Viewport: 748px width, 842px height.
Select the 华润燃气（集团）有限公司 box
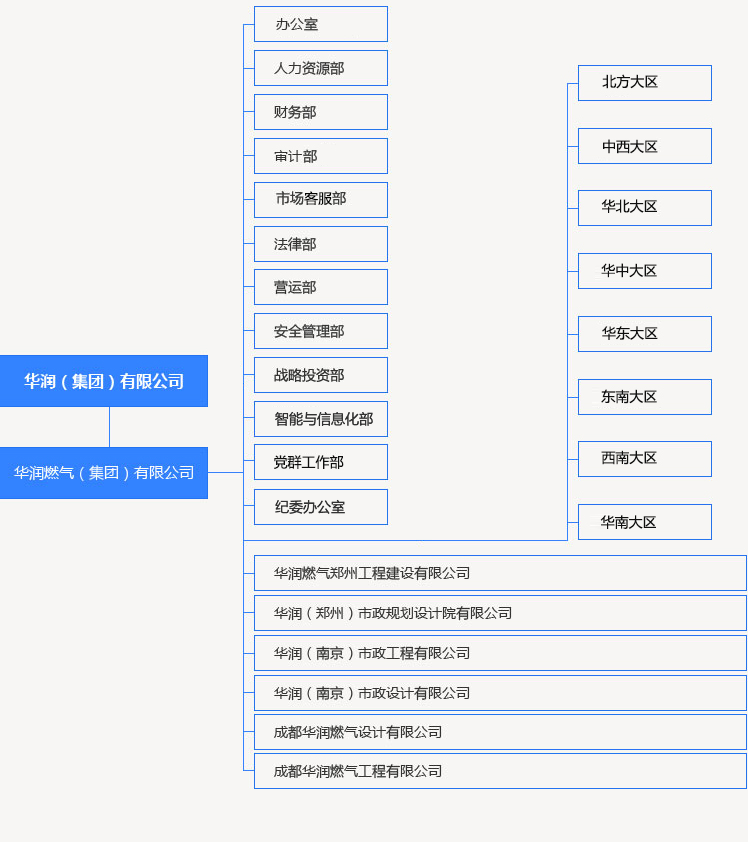coord(104,473)
